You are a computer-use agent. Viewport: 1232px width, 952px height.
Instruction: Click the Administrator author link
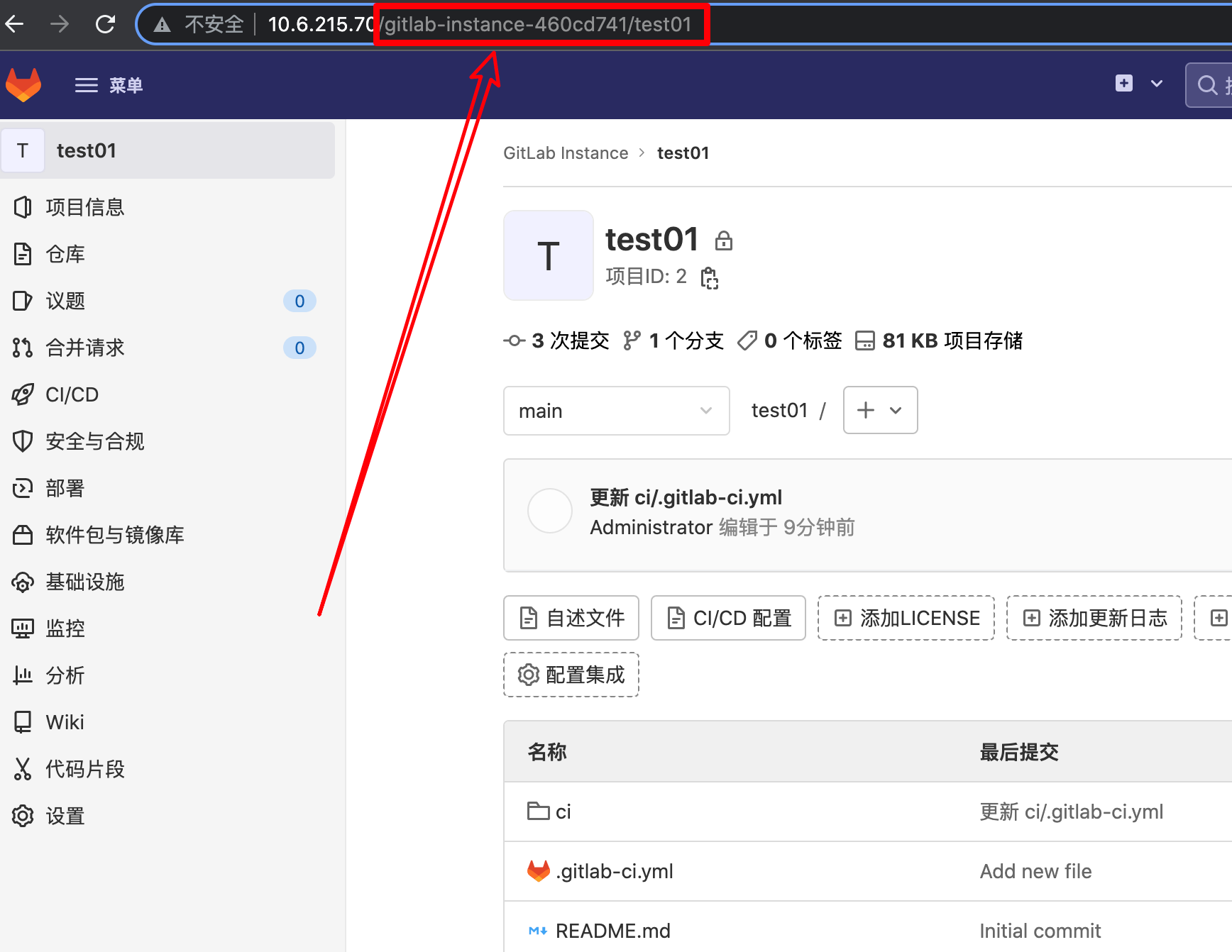click(x=651, y=527)
